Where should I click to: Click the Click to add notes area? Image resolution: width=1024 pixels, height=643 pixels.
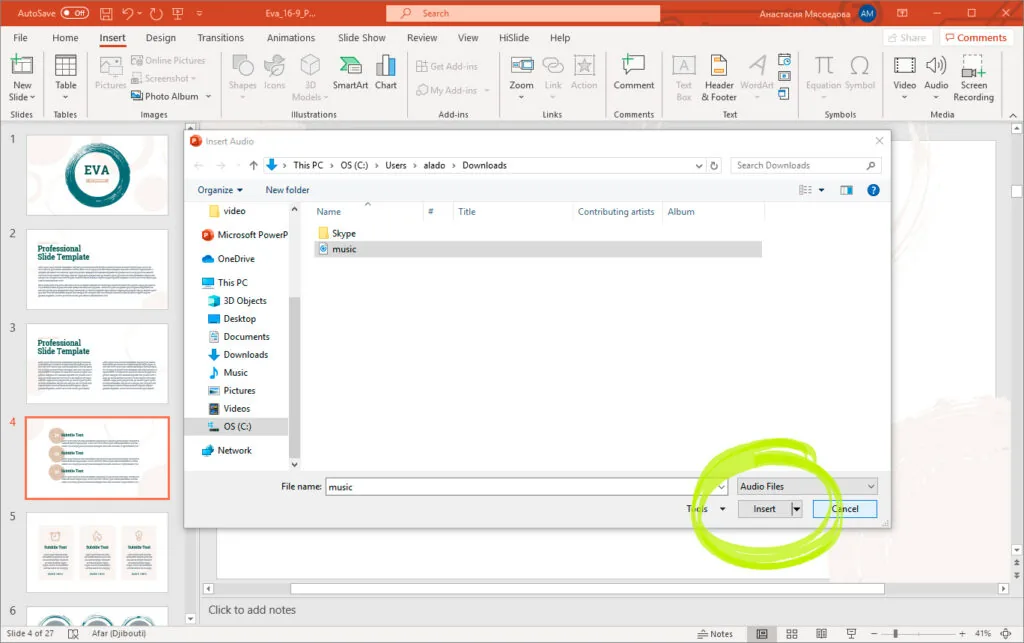[252, 610]
